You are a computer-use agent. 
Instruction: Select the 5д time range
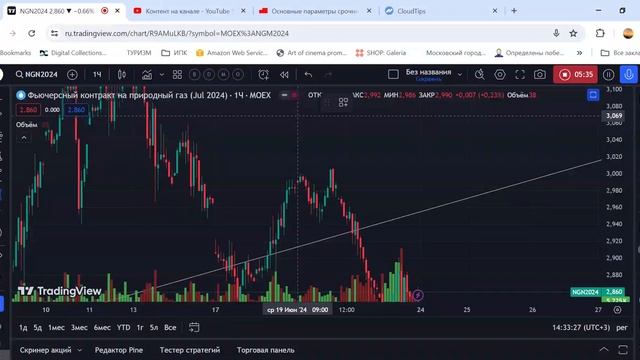(38, 327)
